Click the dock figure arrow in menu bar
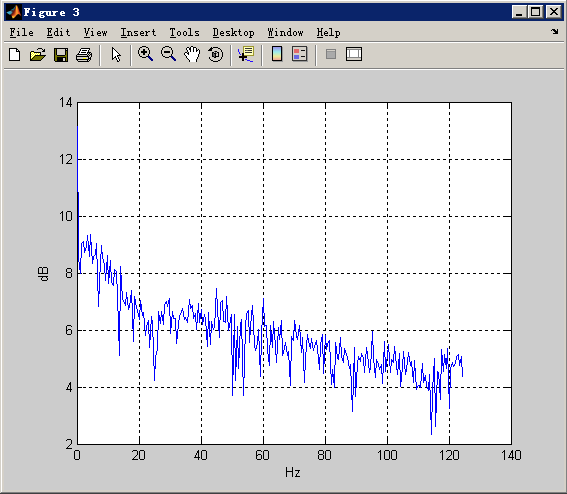This screenshot has height=494, width=567. coord(555,32)
